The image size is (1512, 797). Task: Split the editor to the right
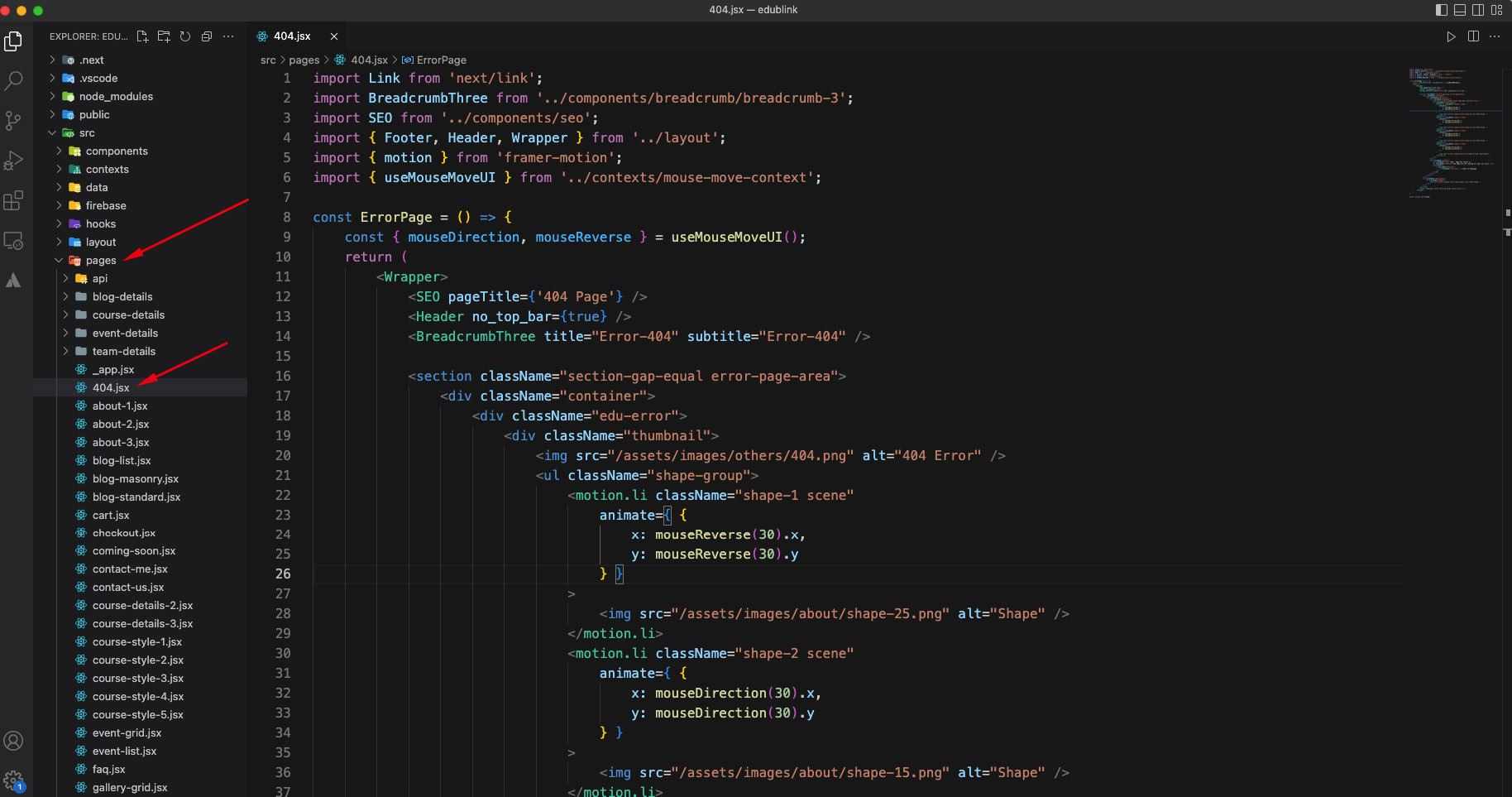tap(1473, 36)
